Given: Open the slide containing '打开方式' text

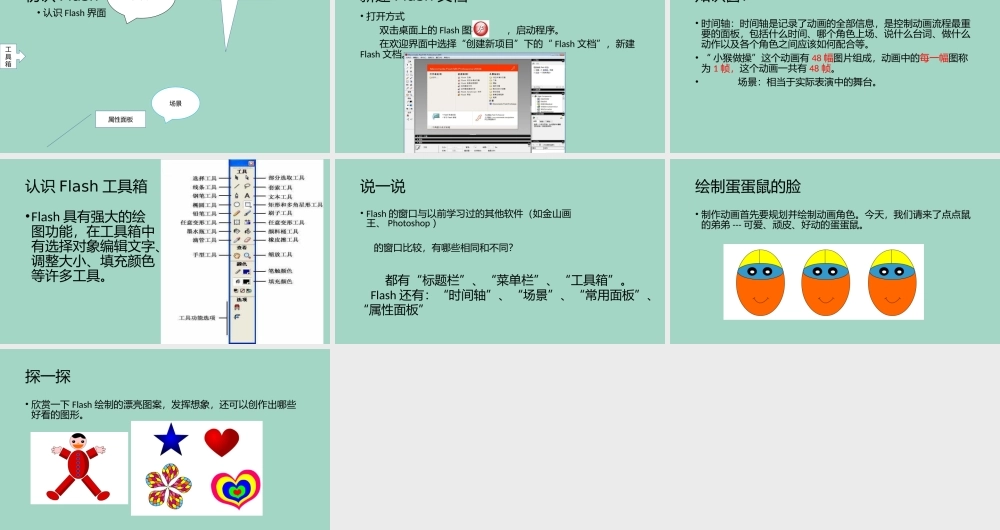Looking at the screenshot, I should pos(500,77).
